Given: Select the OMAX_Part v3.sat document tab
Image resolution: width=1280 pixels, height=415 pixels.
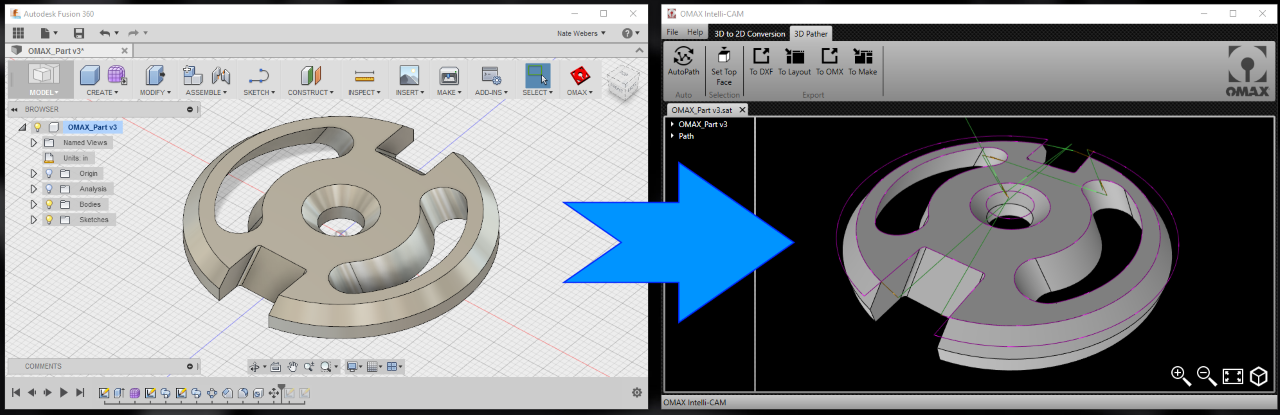Looking at the screenshot, I should [x=708, y=110].
